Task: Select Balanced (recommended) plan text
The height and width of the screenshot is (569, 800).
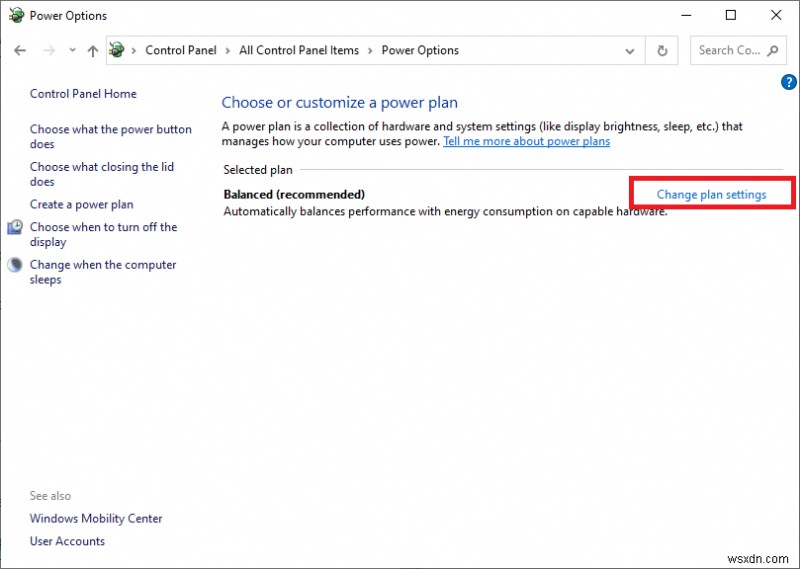Action: 294,194
